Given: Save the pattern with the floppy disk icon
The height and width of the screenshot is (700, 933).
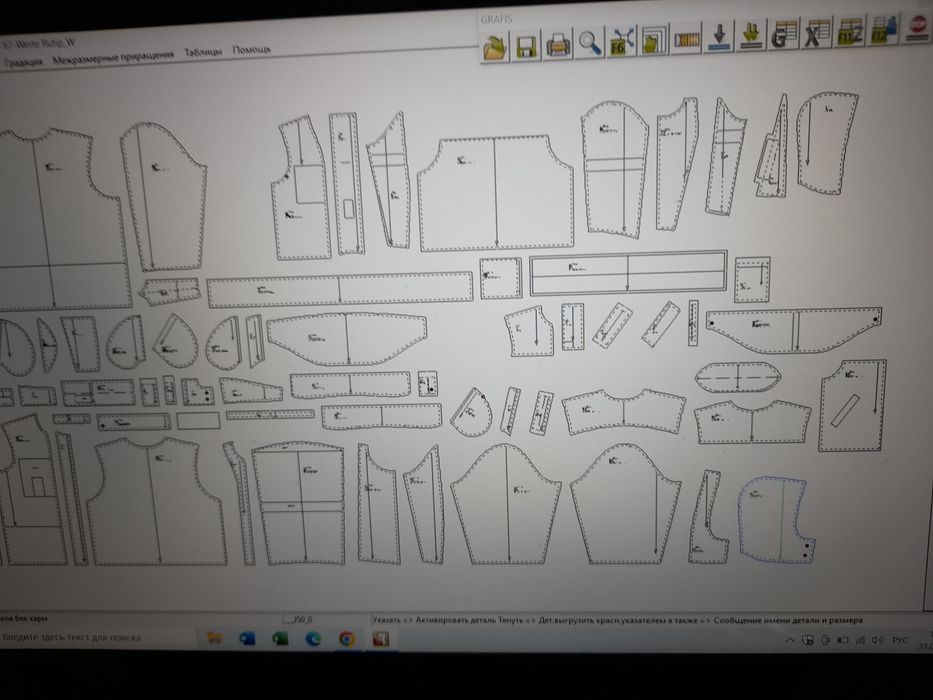Looking at the screenshot, I should [527, 45].
